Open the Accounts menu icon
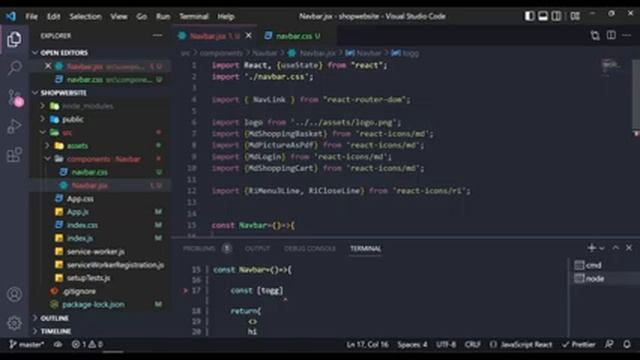The image size is (640, 360). (x=14, y=294)
